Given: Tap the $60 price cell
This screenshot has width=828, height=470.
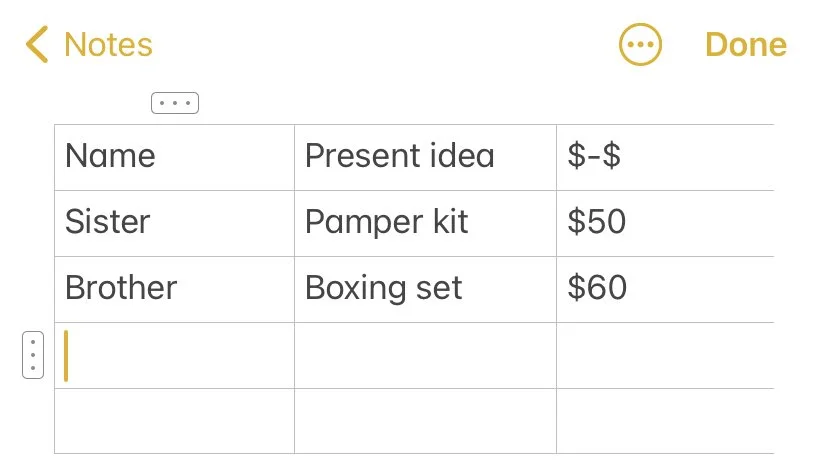Looking at the screenshot, I should point(664,289).
